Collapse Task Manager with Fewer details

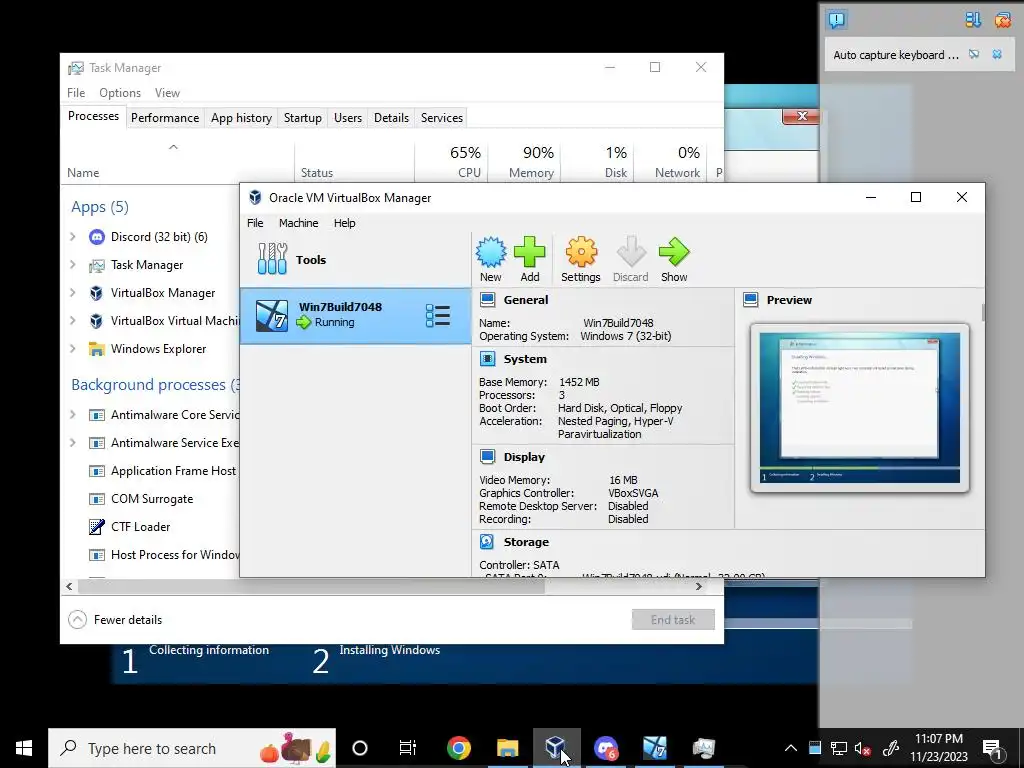click(x=116, y=619)
